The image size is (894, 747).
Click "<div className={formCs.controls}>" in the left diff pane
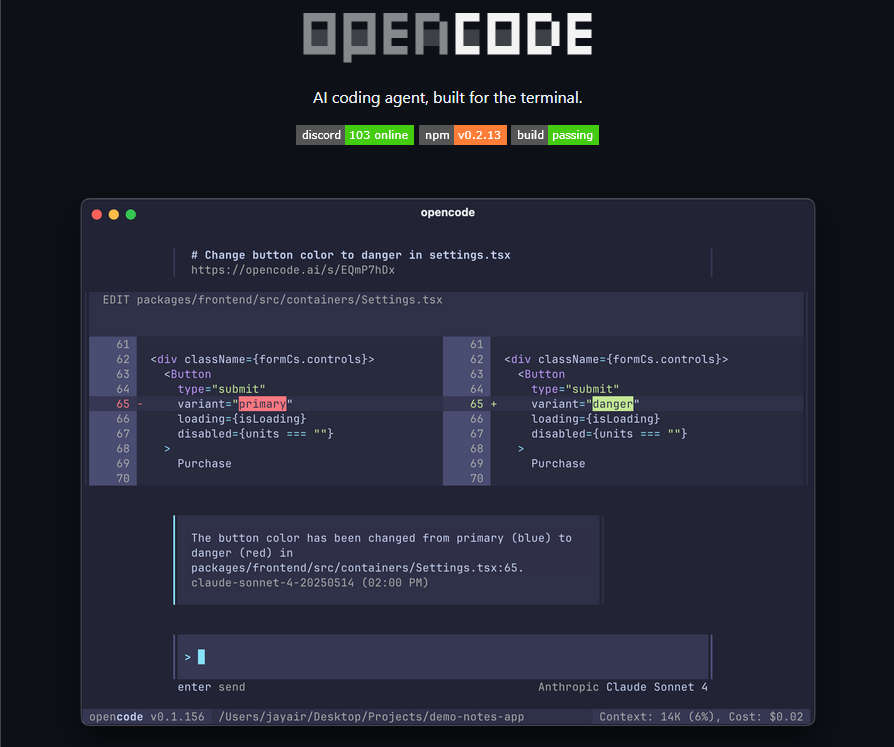tap(262, 359)
